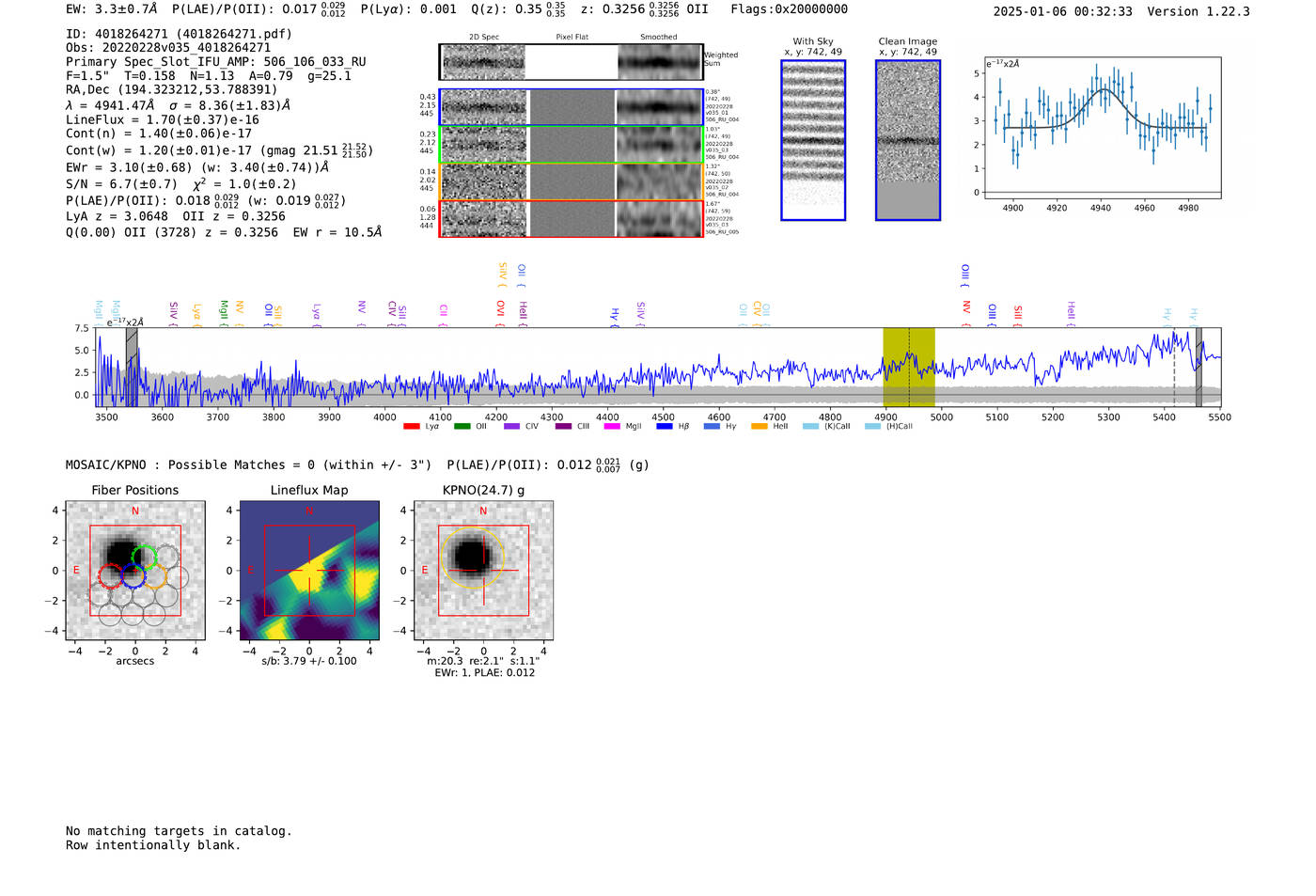Click the ID 4018264271 pdf text
Screen dimensions: 1316x896
(x=179, y=34)
